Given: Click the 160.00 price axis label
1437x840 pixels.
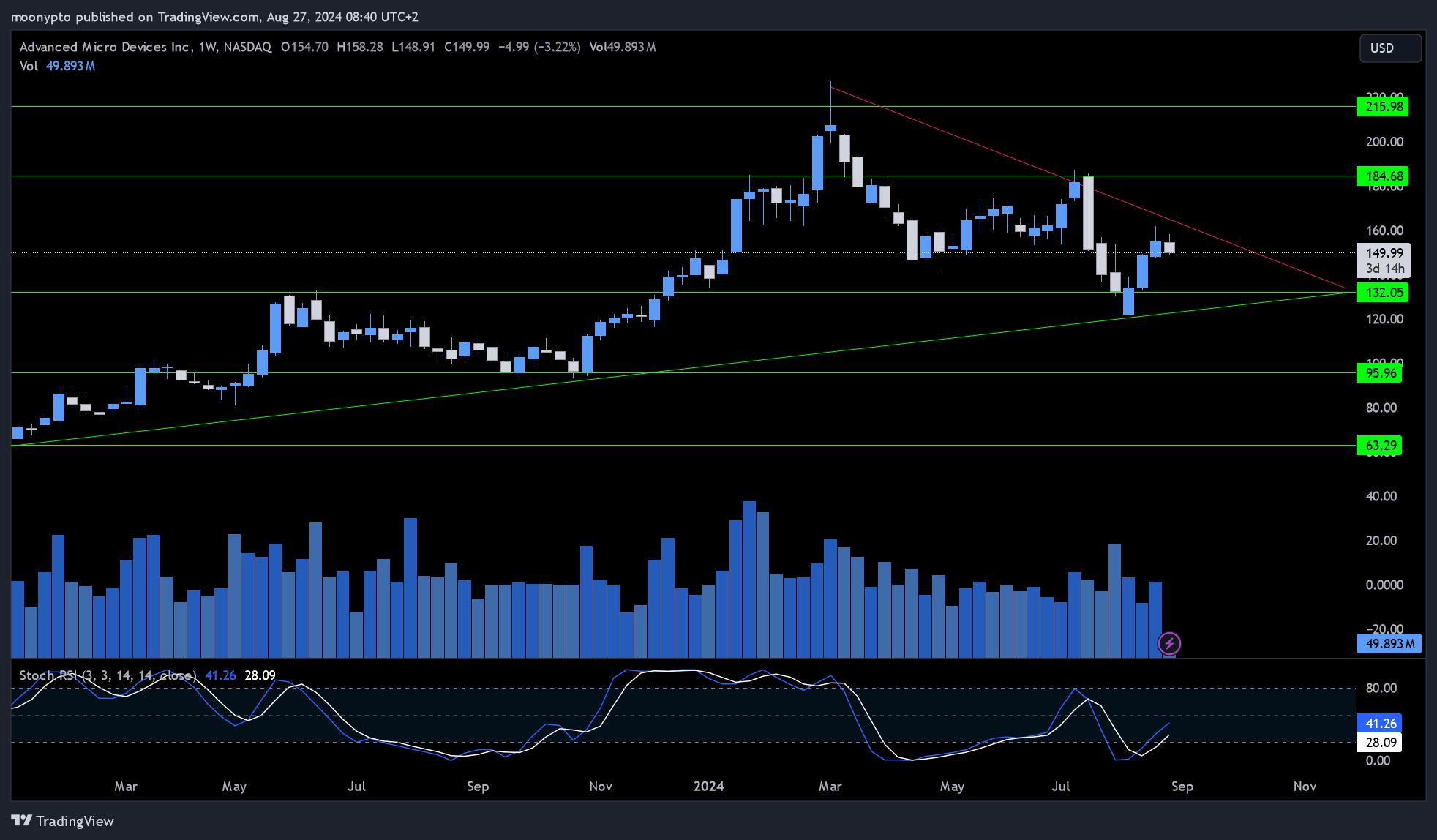Looking at the screenshot, I should pos(1384,230).
